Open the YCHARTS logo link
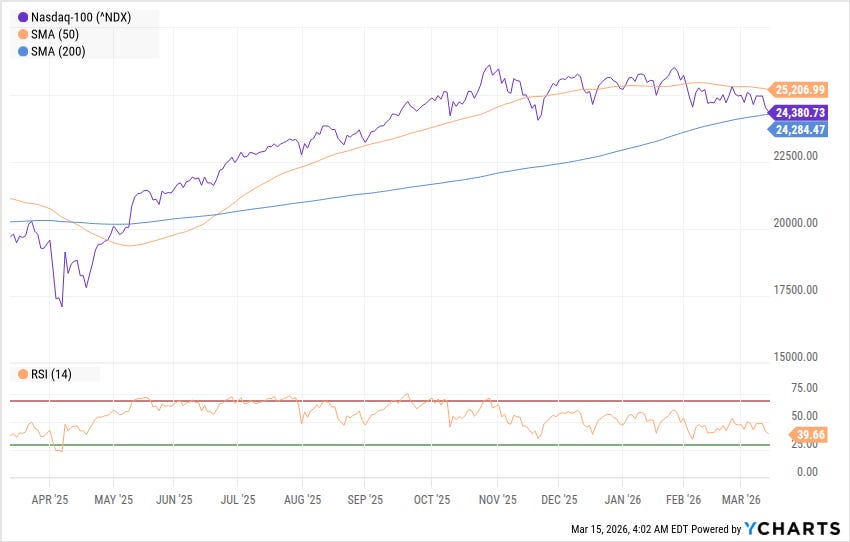 pos(792,528)
